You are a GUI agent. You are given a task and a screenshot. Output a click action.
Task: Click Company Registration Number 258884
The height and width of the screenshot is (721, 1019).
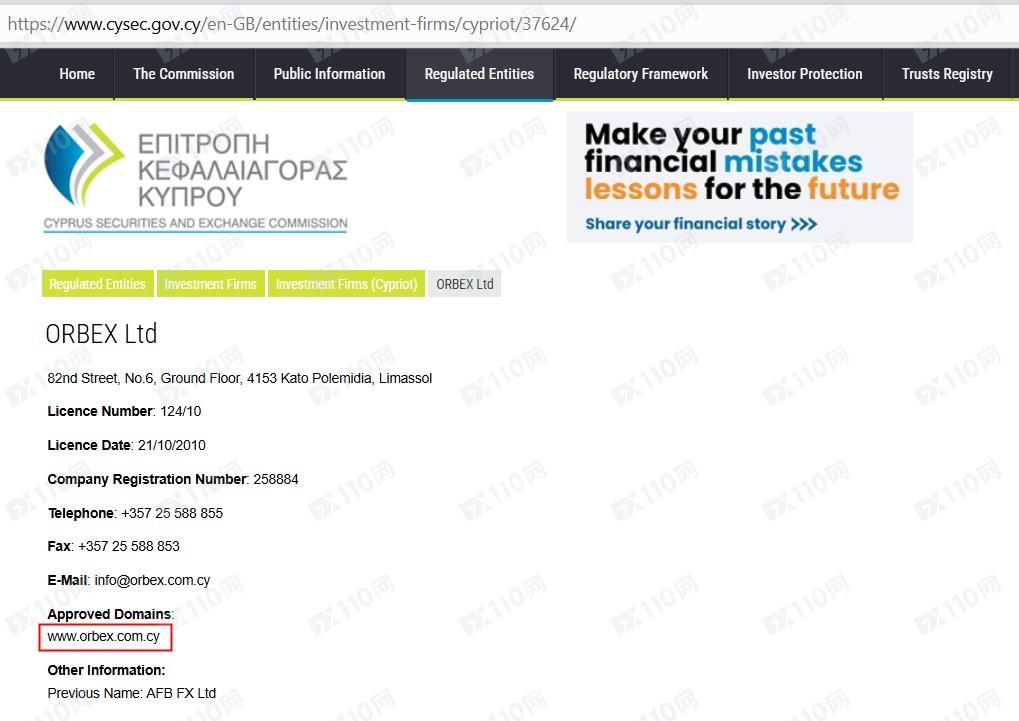pyautogui.click(x=276, y=479)
